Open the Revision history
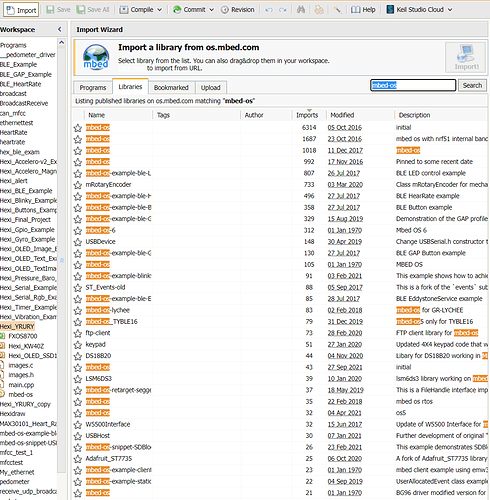The width and height of the screenshot is (490, 500). point(238,10)
